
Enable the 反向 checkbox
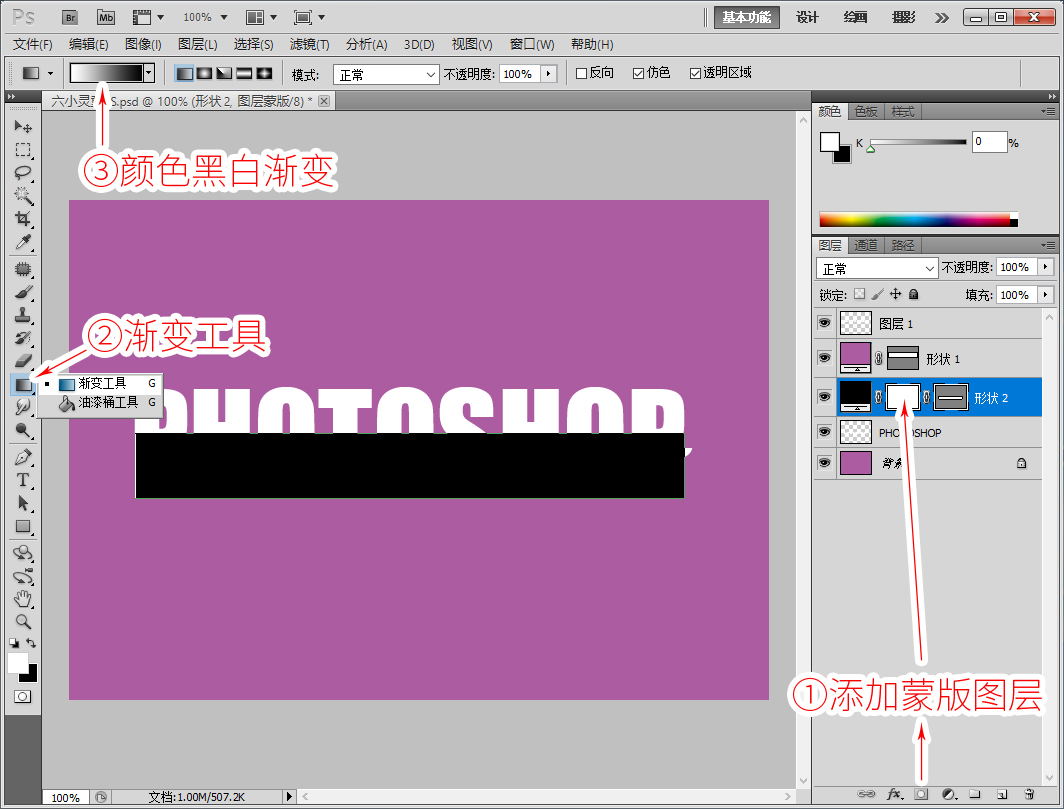coord(582,73)
